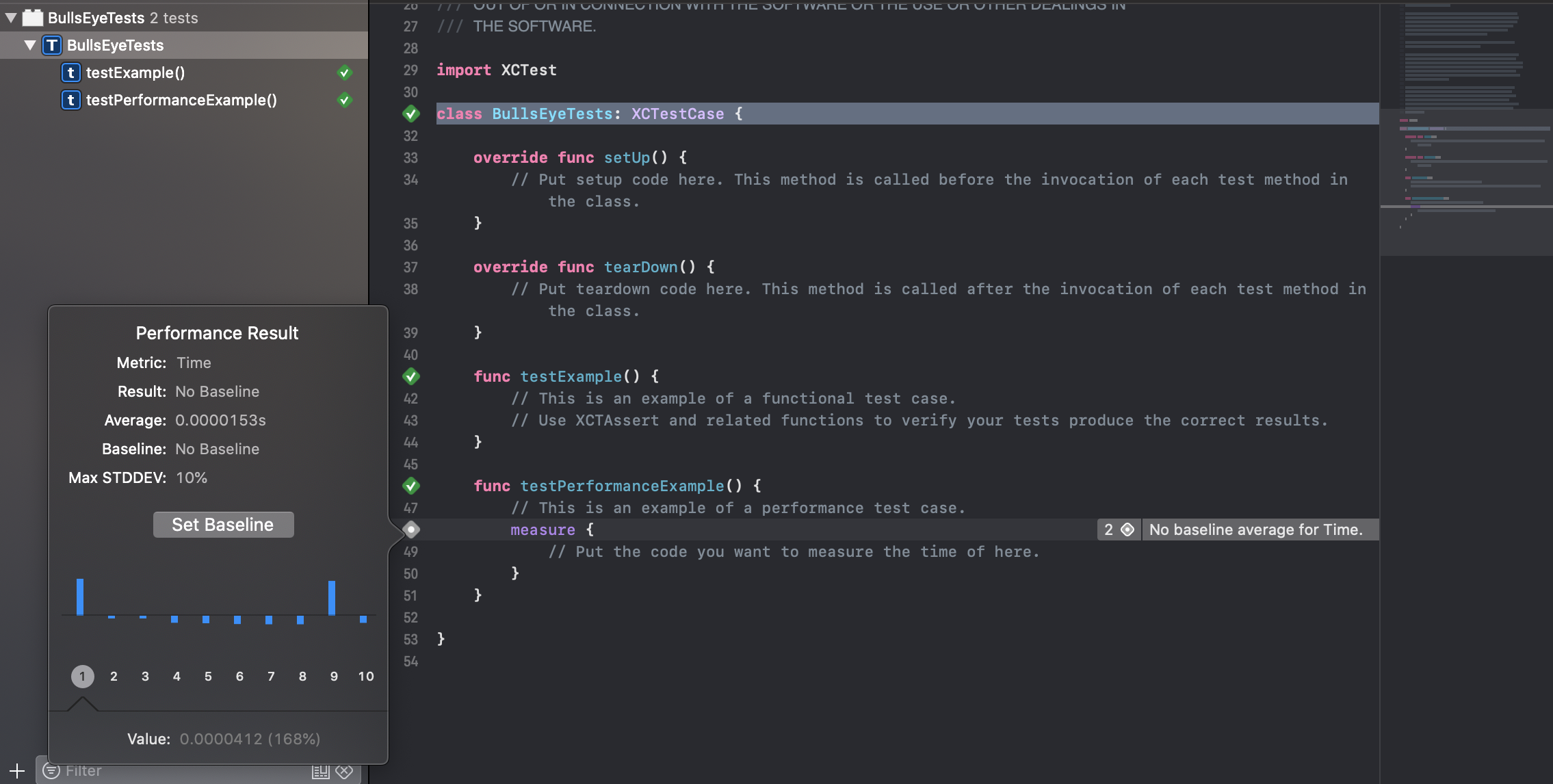Click the green checkmark beside class BullsEyeTests line
1553x784 pixels.
click(x=411, y=114)
